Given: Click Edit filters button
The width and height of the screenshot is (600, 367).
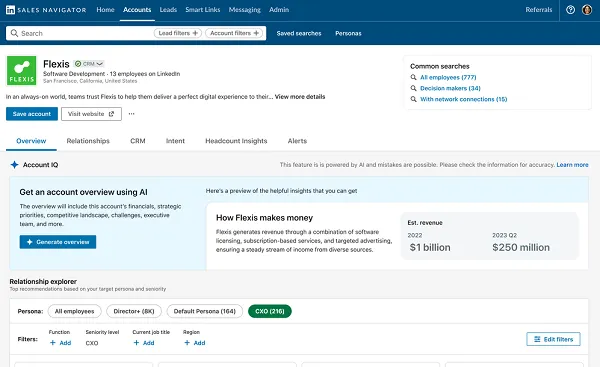Looking at the screenshot, I should click(553, 339).
